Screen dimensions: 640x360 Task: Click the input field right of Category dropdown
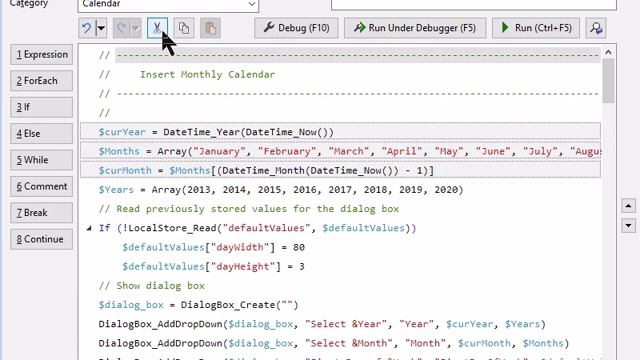tap(473, 4)
